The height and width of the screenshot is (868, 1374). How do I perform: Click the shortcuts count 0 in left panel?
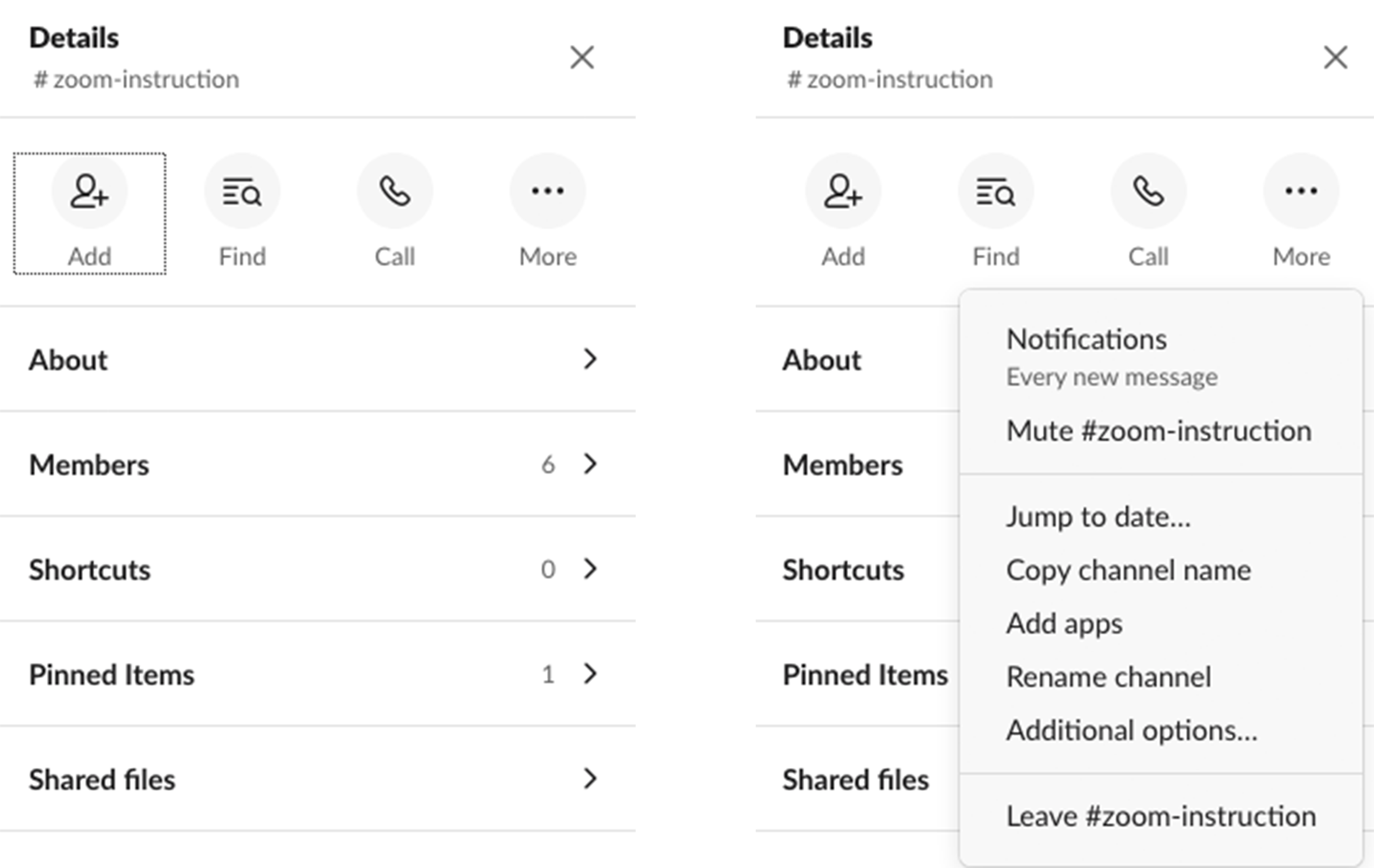click(548, 570)
